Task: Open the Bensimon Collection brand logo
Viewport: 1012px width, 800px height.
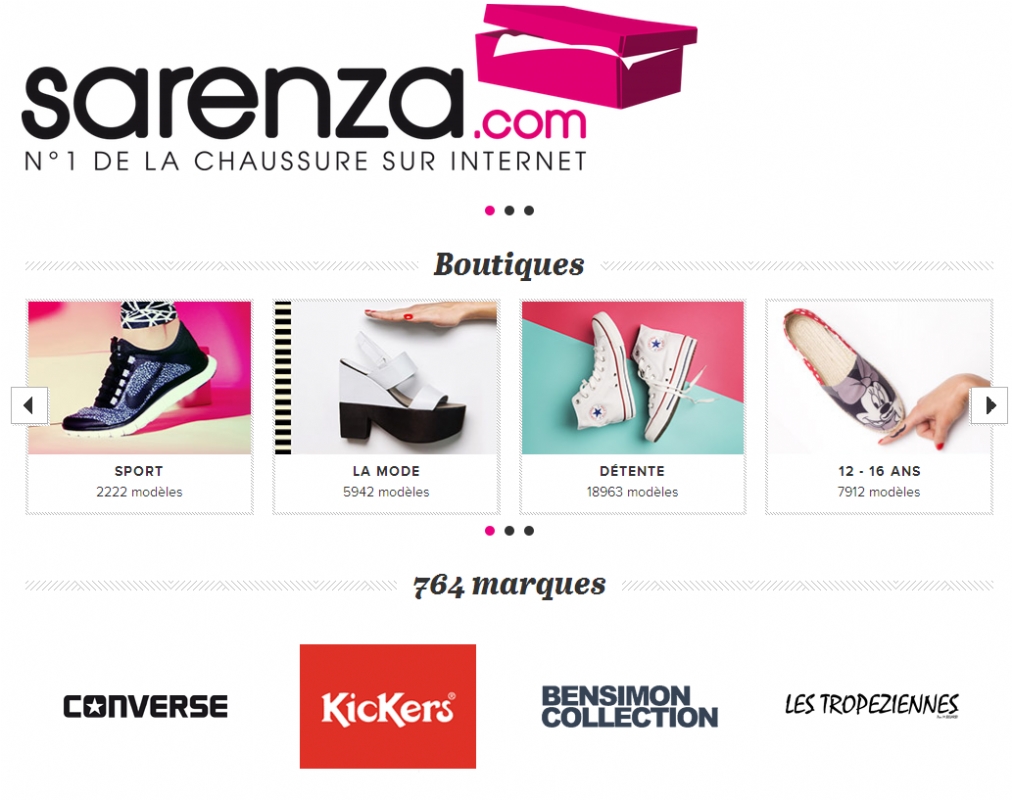Action: tap(629, 706)
